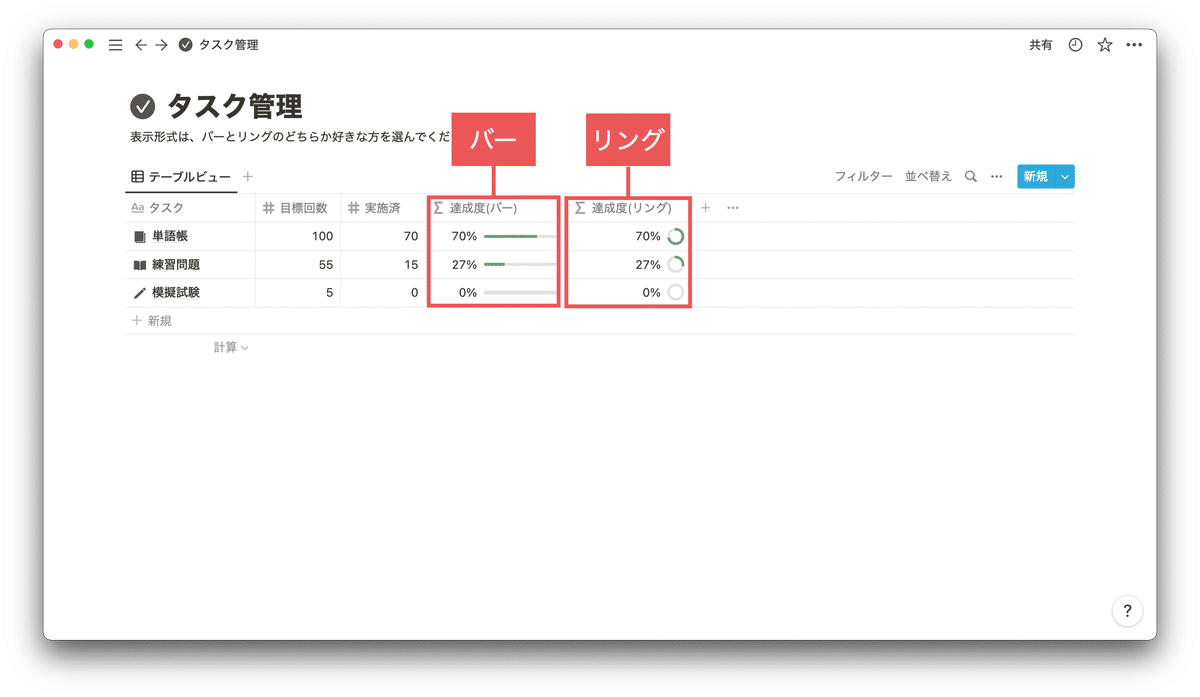Click the 27% progress ring
The height and width of the screenshot is (697, 1200).
click(x=676, y=265)
